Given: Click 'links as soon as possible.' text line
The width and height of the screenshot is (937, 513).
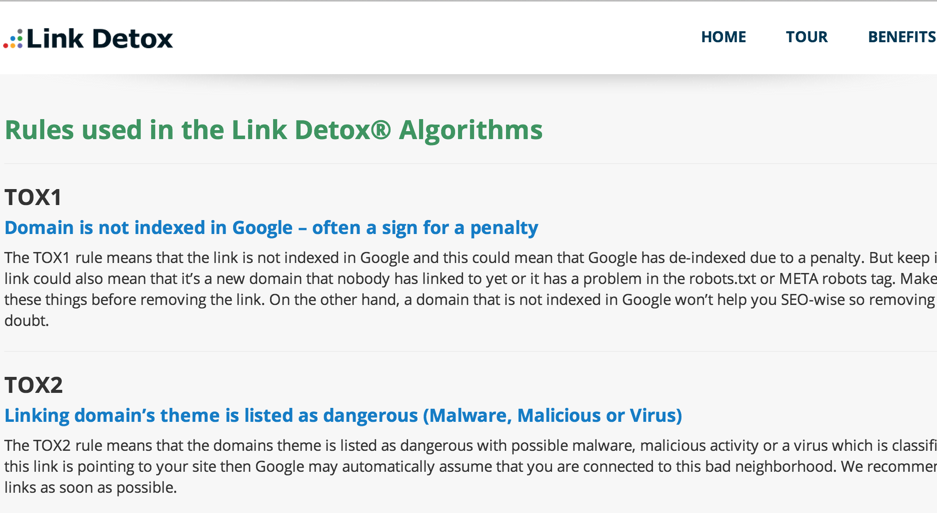Looking at the screenshot, I should point(91,487).
